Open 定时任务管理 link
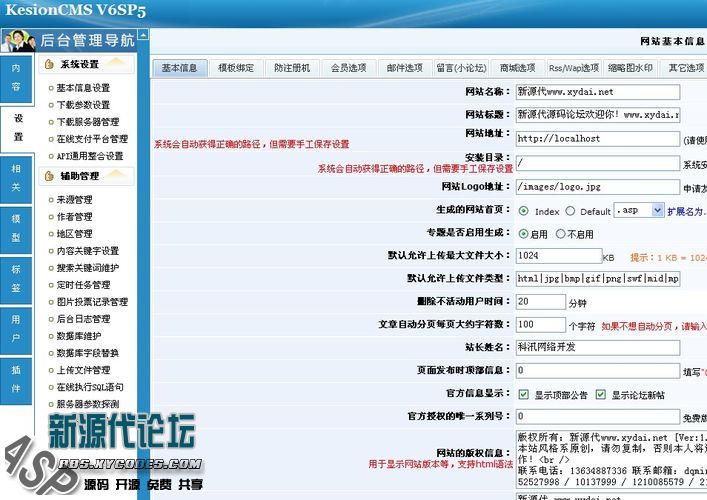 tap(83, 285)
